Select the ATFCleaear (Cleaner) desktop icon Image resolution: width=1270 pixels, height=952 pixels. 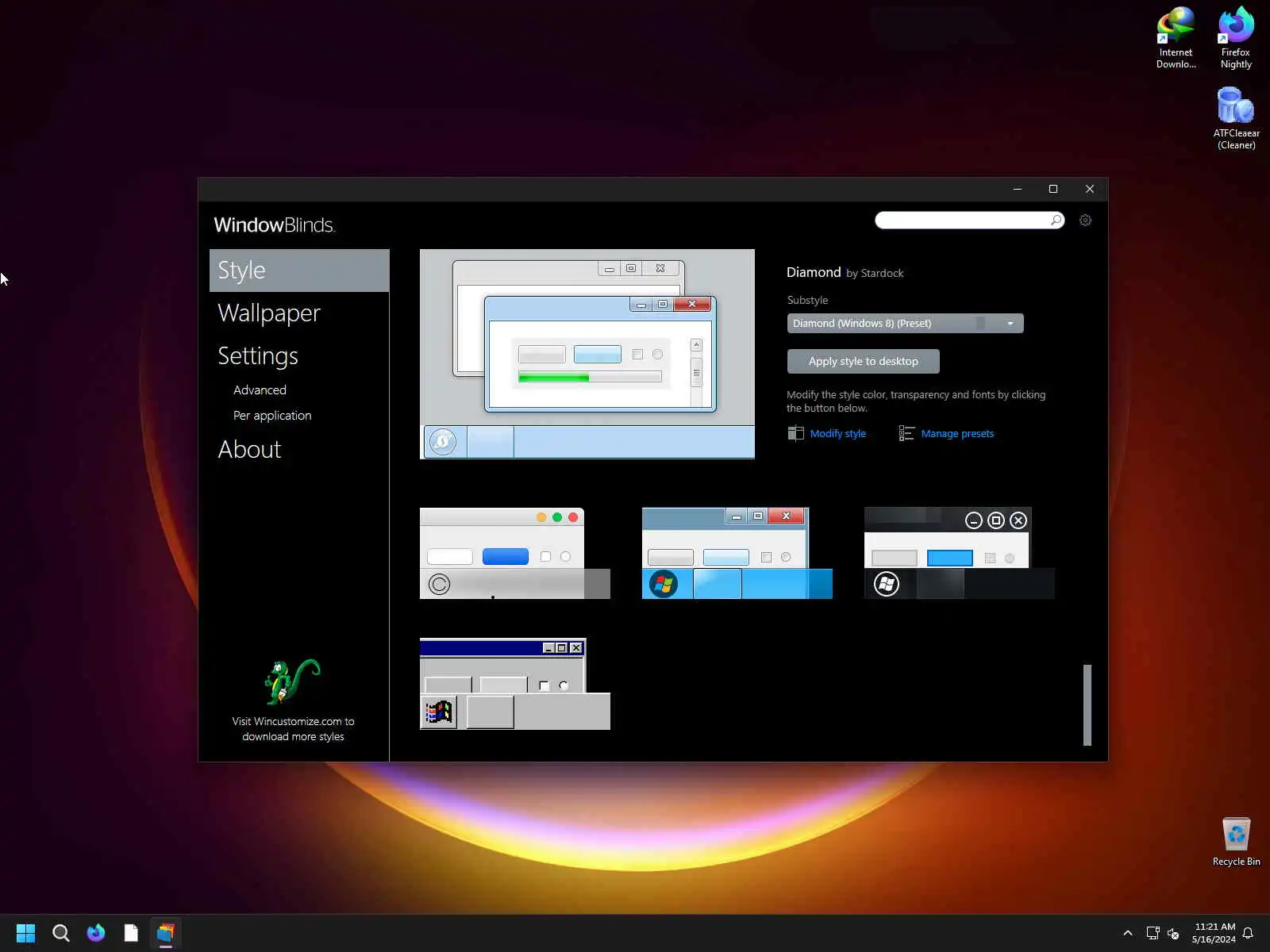[1236, 118]
